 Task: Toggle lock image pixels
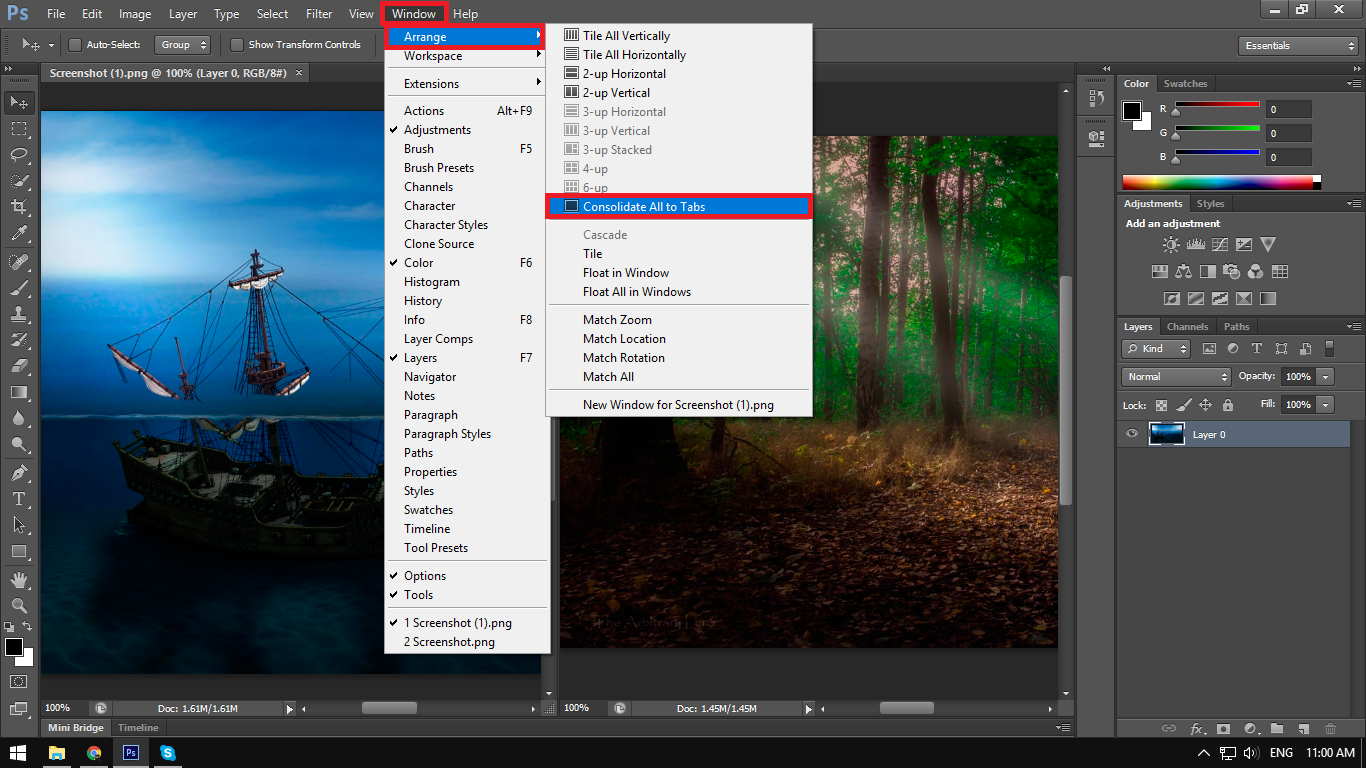click(x=1184, y=405)
